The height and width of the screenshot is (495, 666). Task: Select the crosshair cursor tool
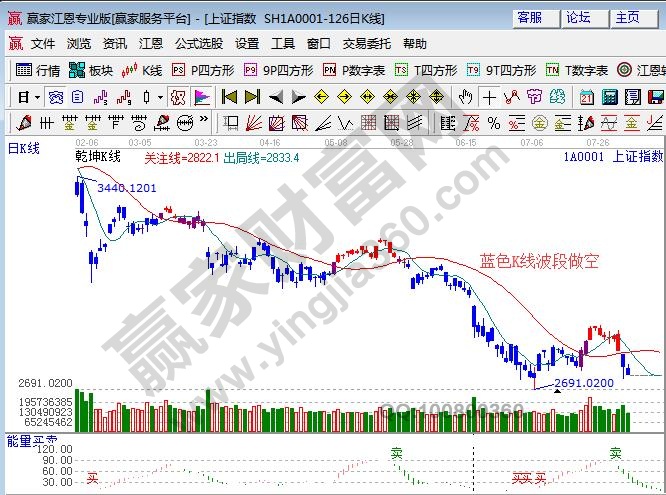[489, 97]
